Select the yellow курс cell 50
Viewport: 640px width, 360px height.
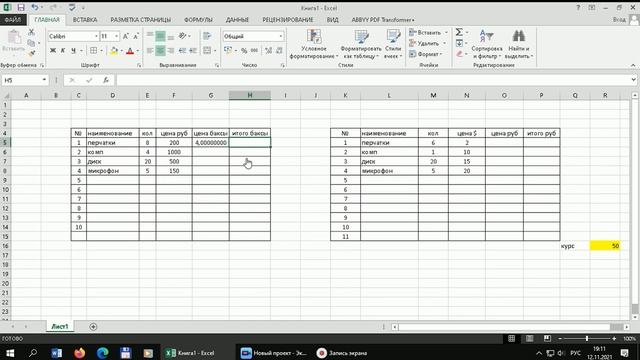click(605, 246)
